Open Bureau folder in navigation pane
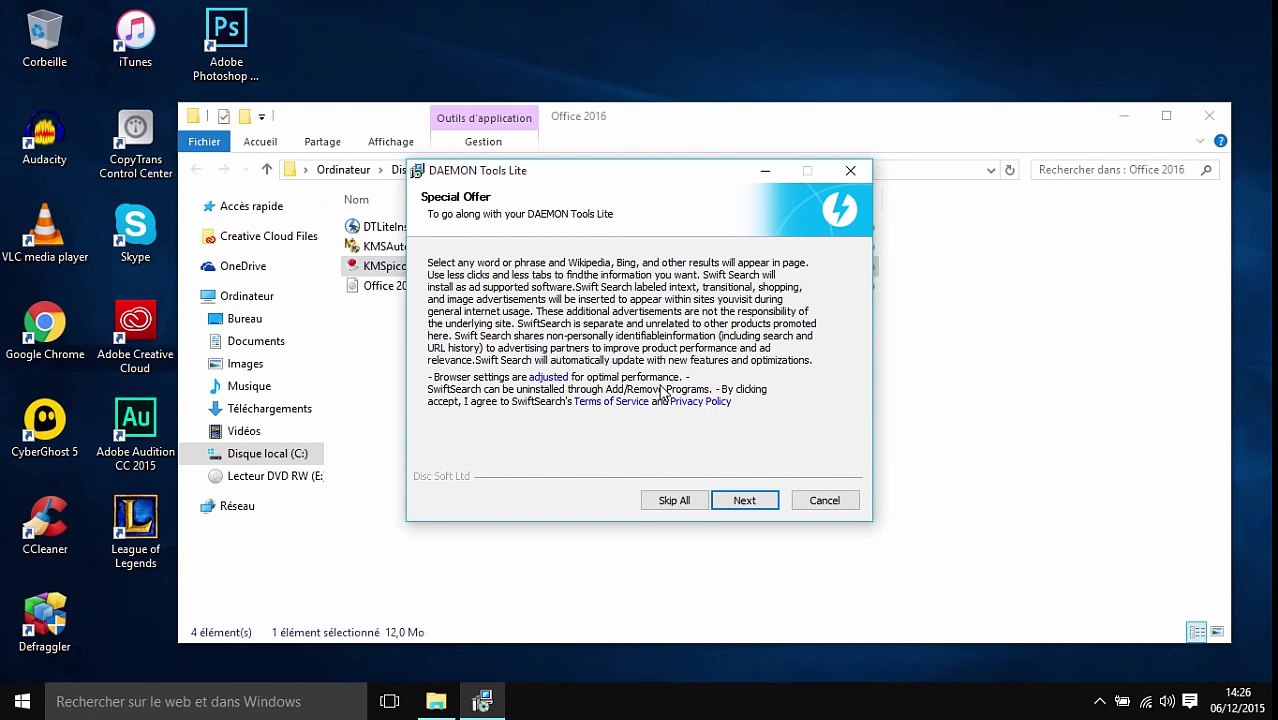The image size is (1278, 720). pos(244,319)
